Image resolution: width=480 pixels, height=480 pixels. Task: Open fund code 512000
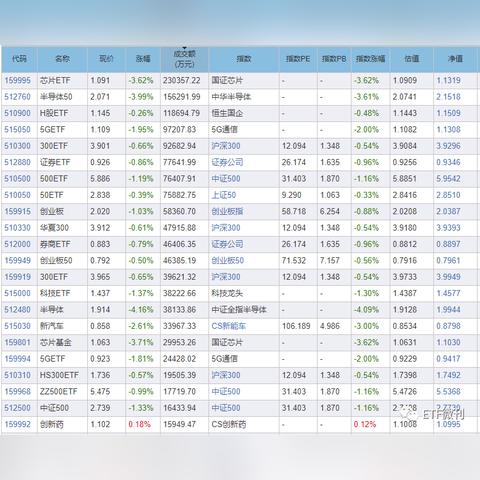pyautogui.click(x=17, y=244)
